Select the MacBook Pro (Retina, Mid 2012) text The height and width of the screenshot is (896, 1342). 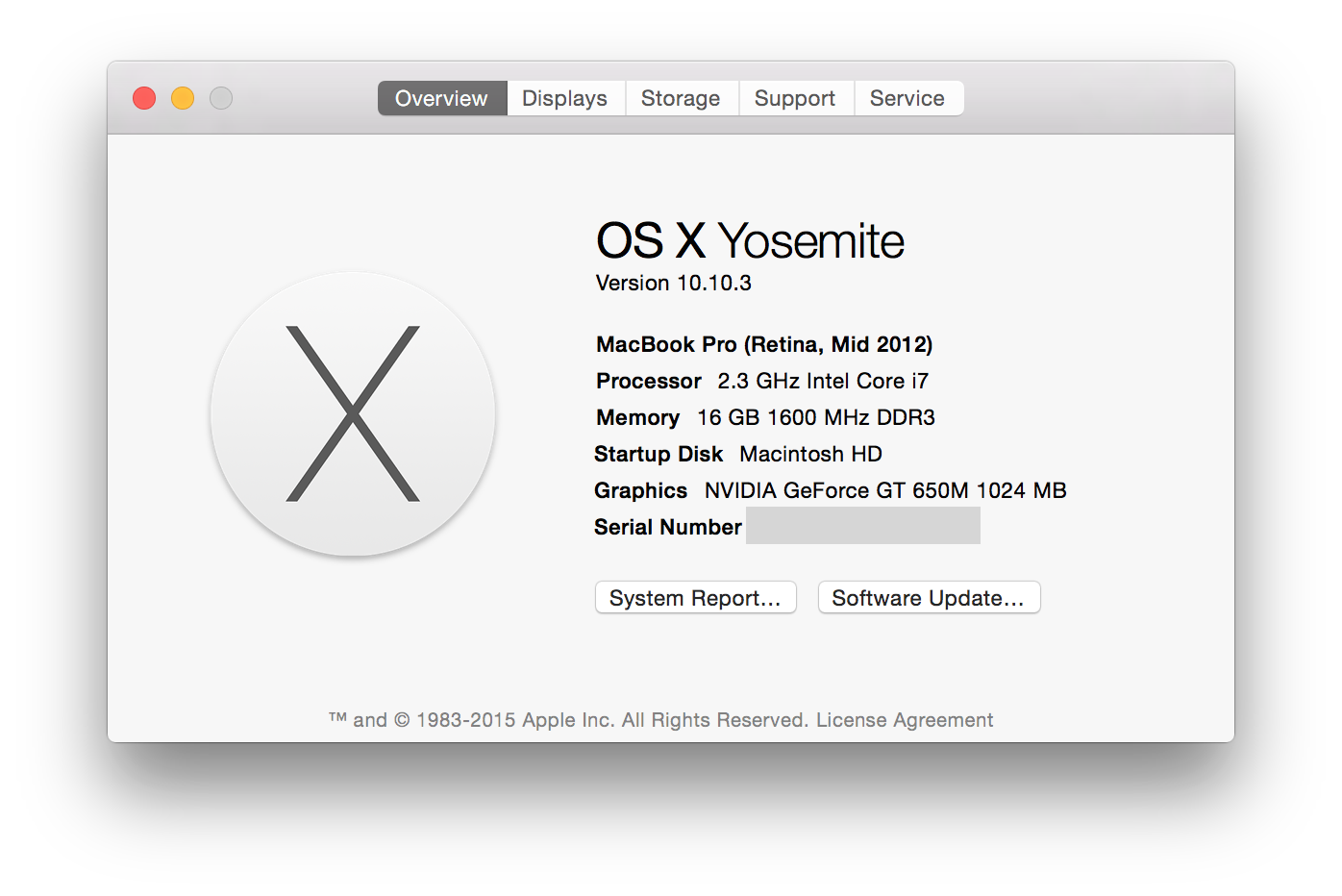tap(764, 344)
